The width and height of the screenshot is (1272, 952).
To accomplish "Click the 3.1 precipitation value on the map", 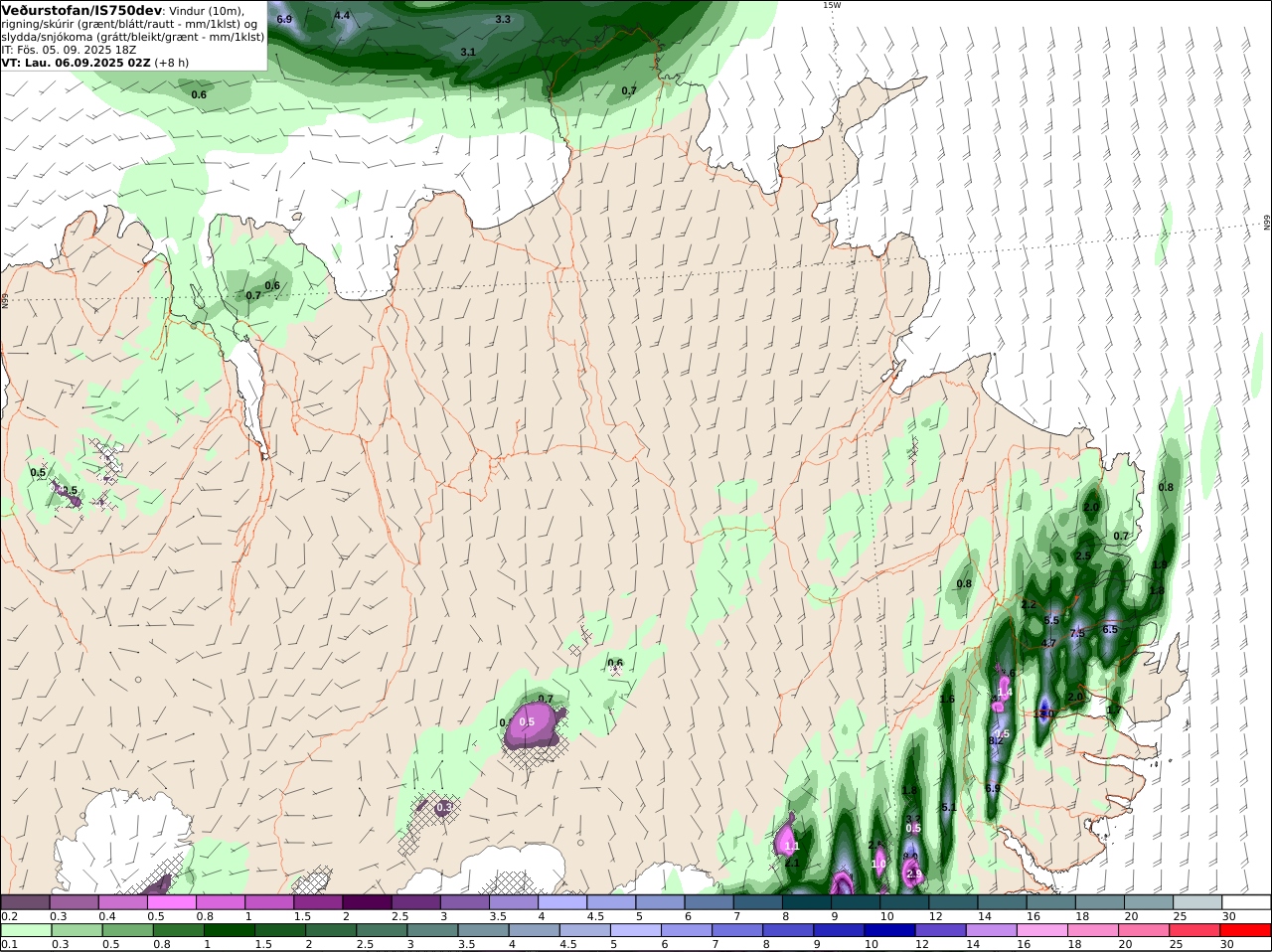I will (x=468, y=52).
